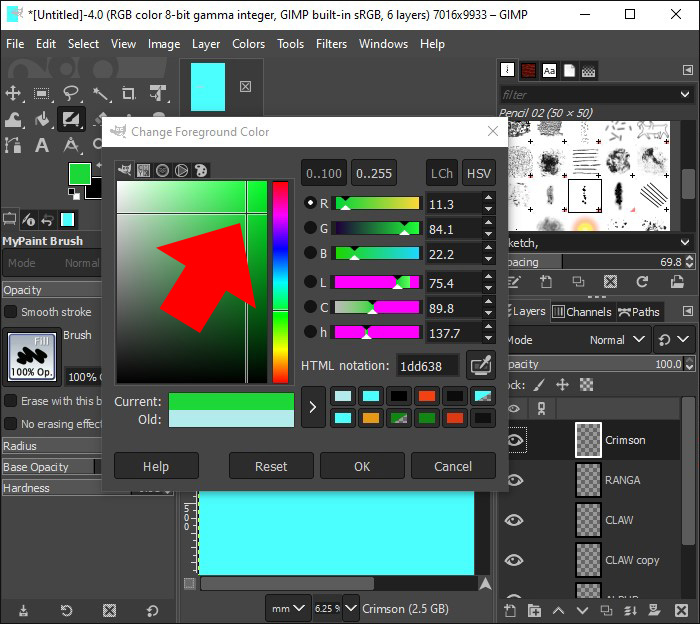Select the Free Select lasso tool
700x624 pixels.
pyautogui.click(x=71, y=93)
